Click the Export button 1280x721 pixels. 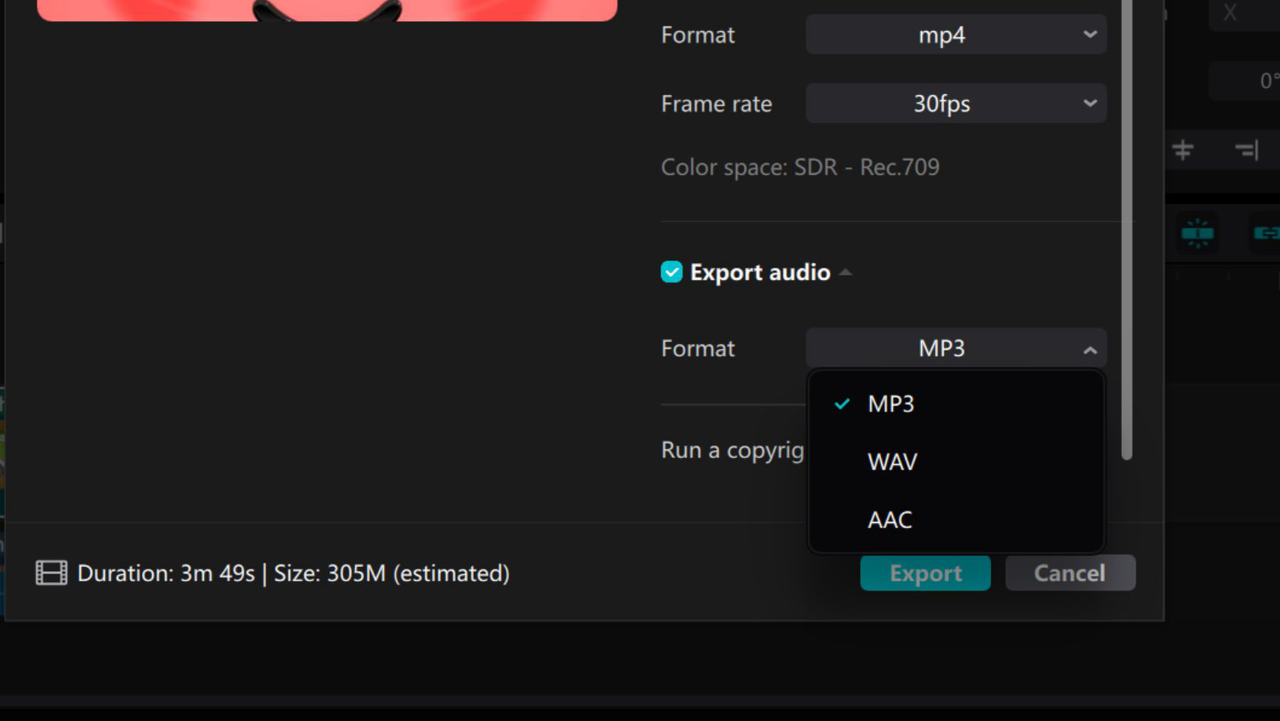(925, 573)
